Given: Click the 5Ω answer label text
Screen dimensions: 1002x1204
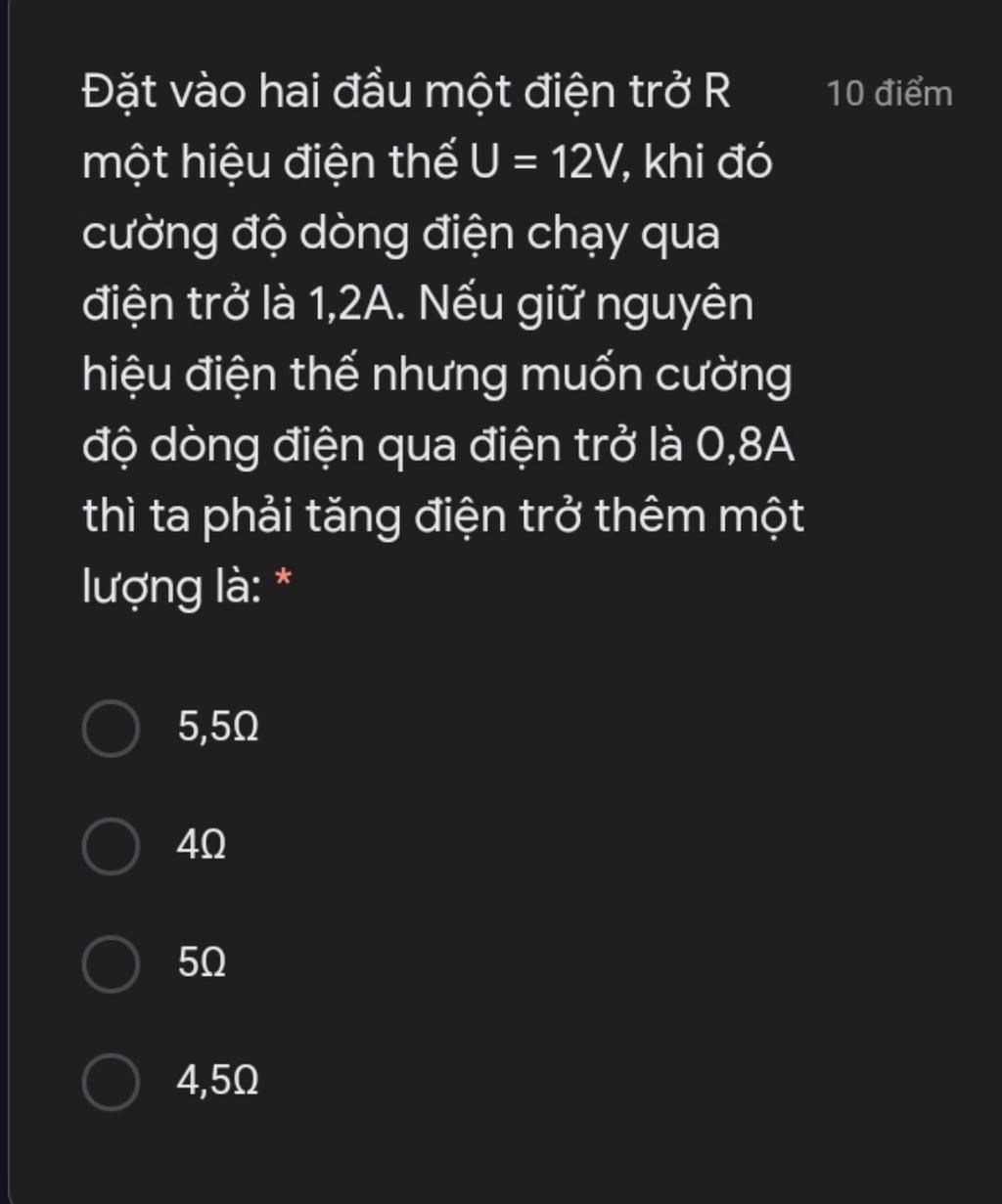Looking at the screenshot, I should pos(202,964).
